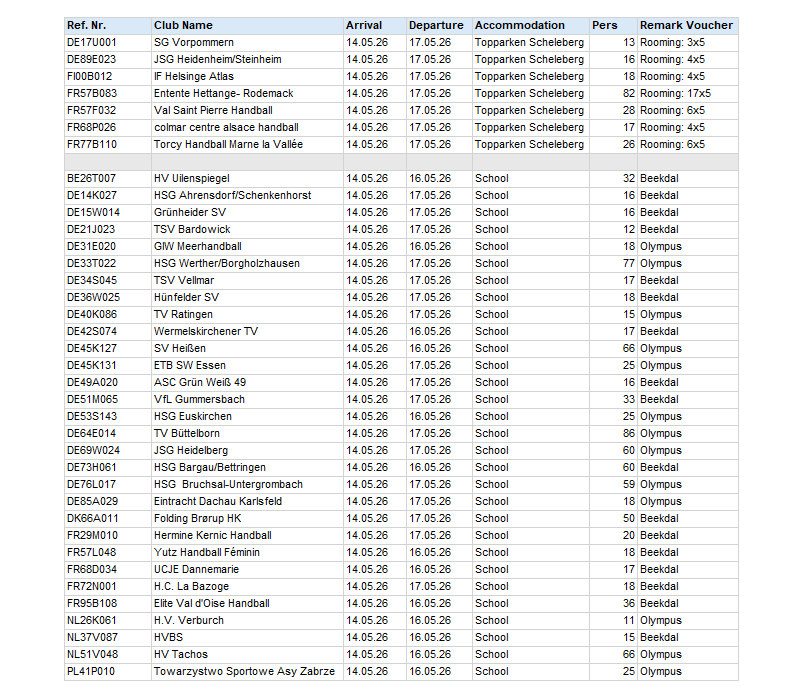Click club name SG Vorpommern

click(247, 43)
